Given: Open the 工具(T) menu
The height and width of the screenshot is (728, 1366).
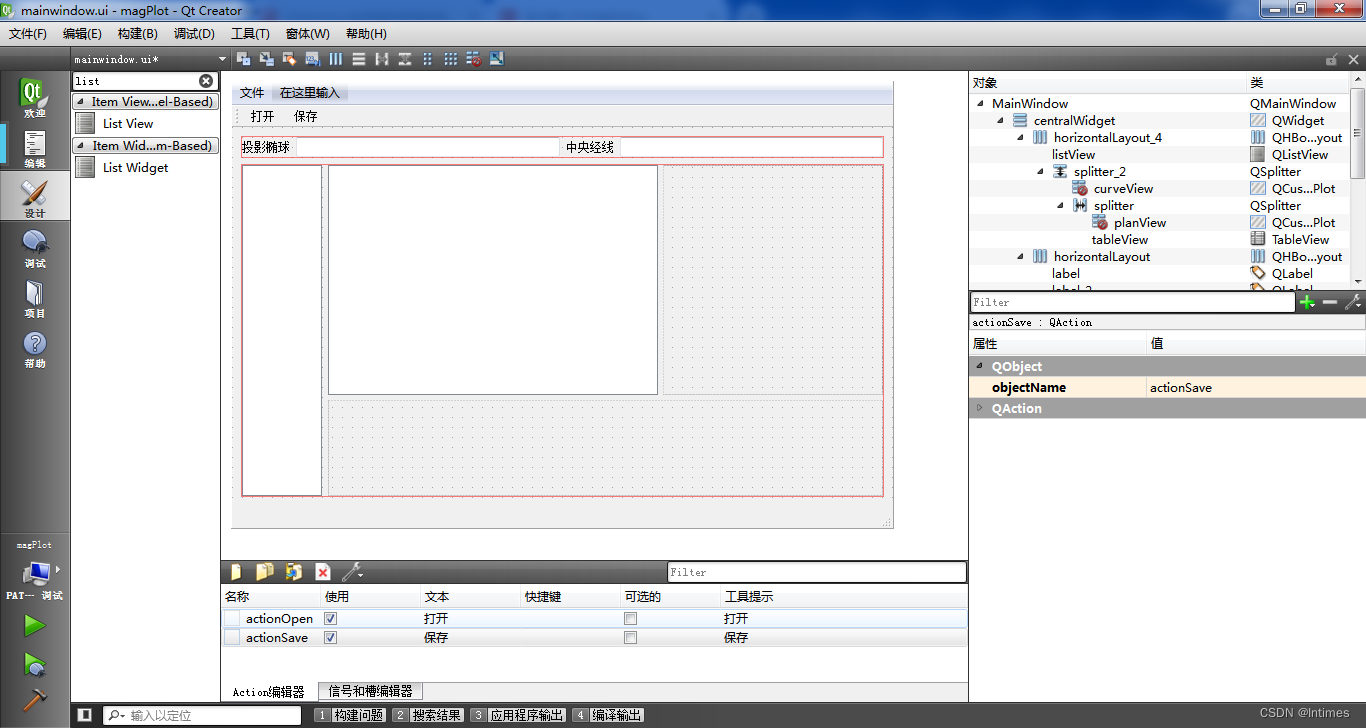Looking at the screenshot, I should click(x=249, y=33).
